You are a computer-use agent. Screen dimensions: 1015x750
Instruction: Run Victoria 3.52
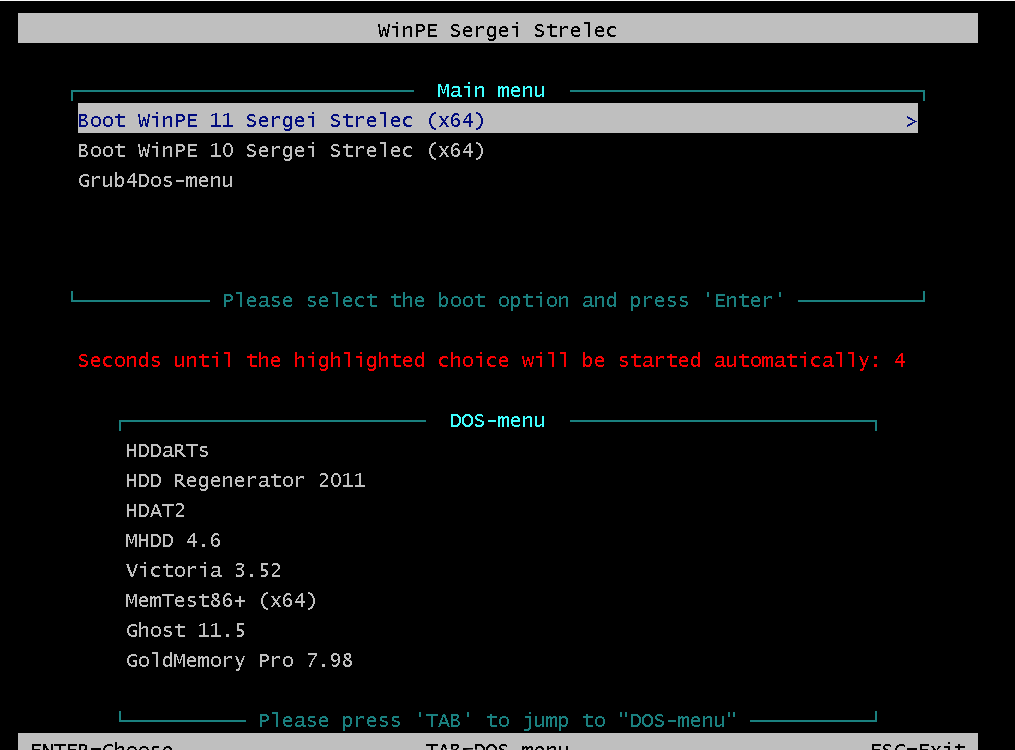tap(203, 570)
